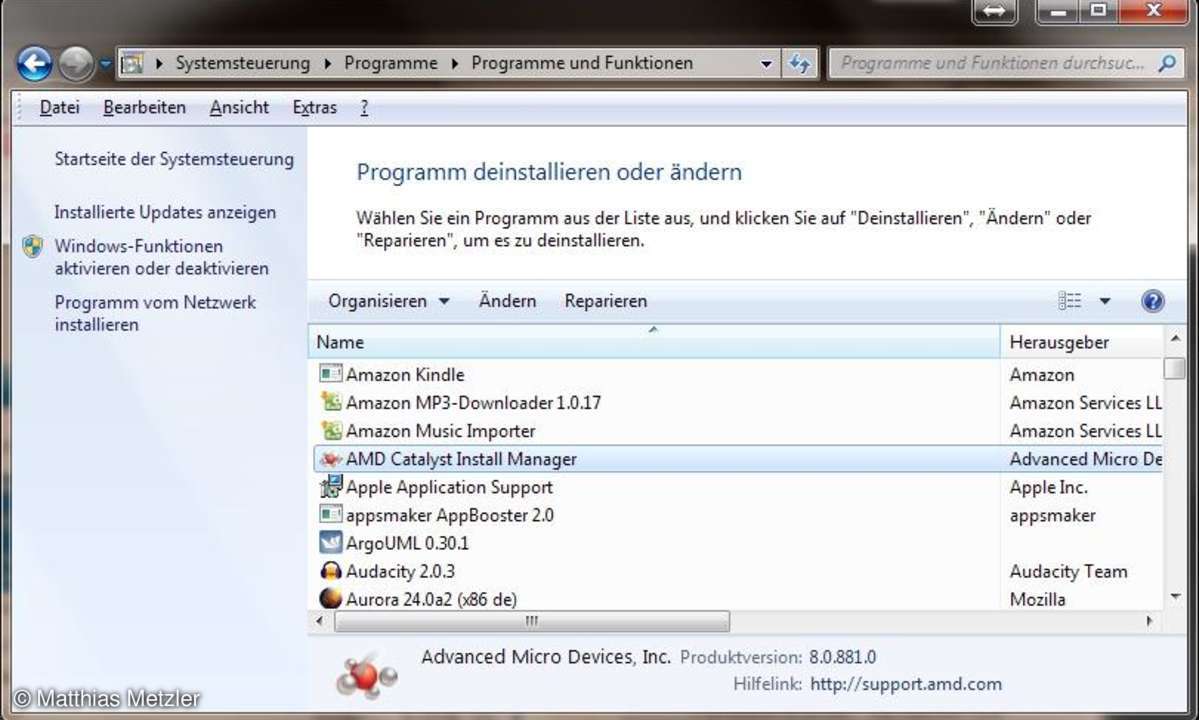Click Windows-Funktionen aktivieren oder deaktivieren link
Viewport: 1199px width, 720px height.
[161, 257]
